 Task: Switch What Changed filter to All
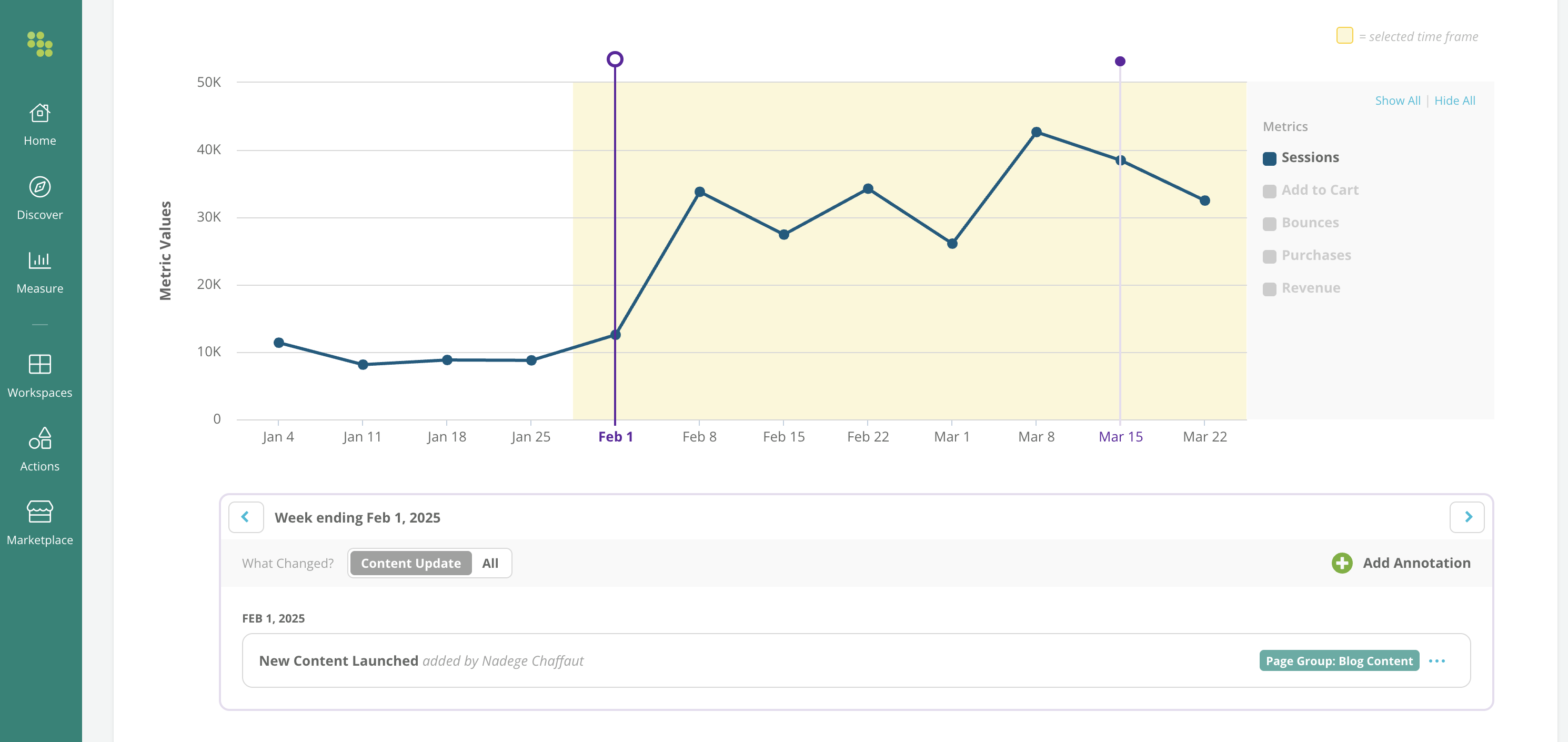click(x=490, y=564)
